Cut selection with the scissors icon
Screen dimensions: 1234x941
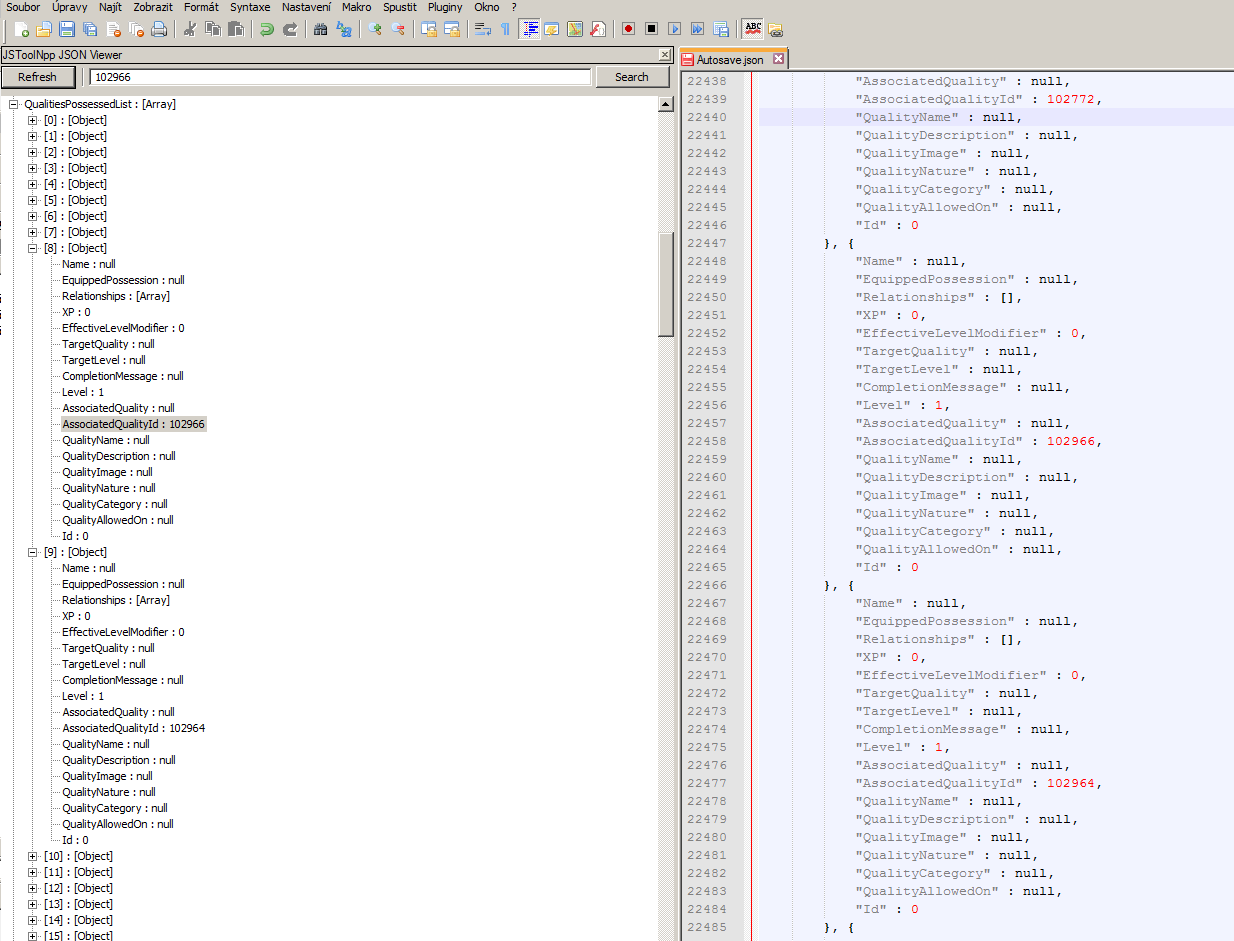(x=190, y=29)
